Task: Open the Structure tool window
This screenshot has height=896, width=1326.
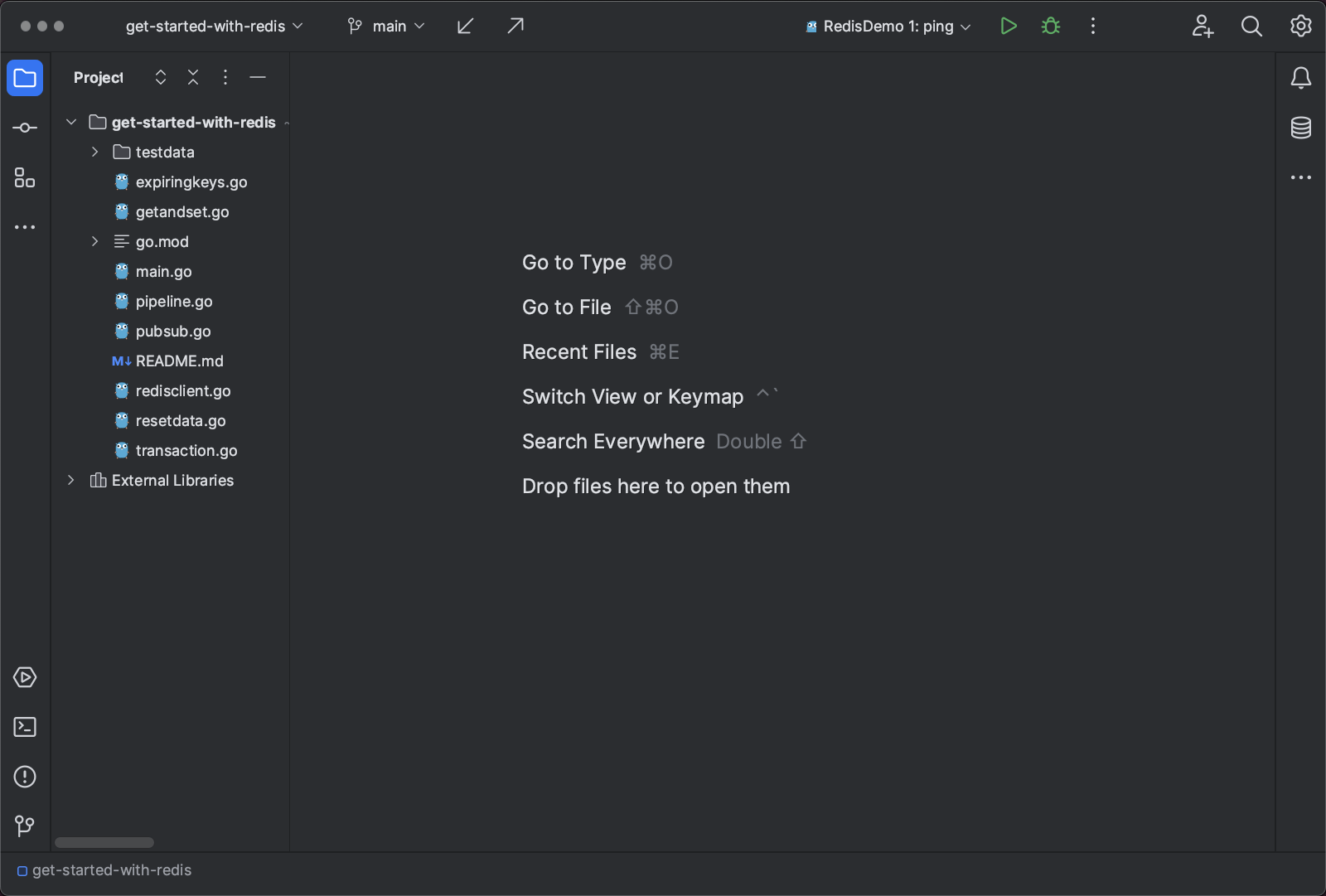Action: [24, 177]
